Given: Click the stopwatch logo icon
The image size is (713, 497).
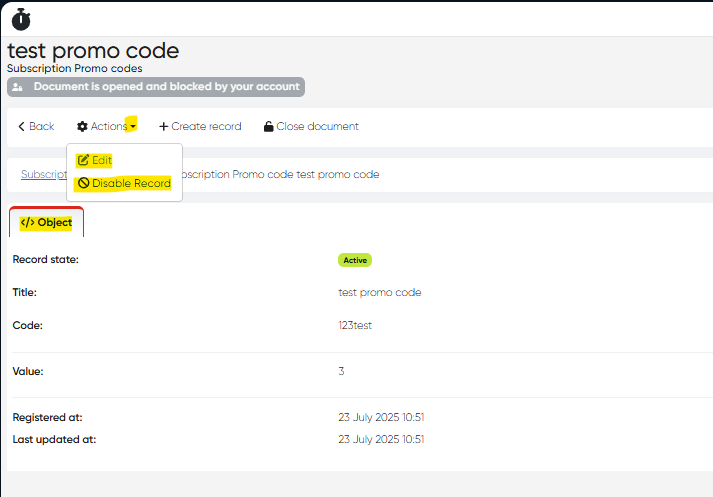Looking at the screenshot, I should (x=21, y=19).
